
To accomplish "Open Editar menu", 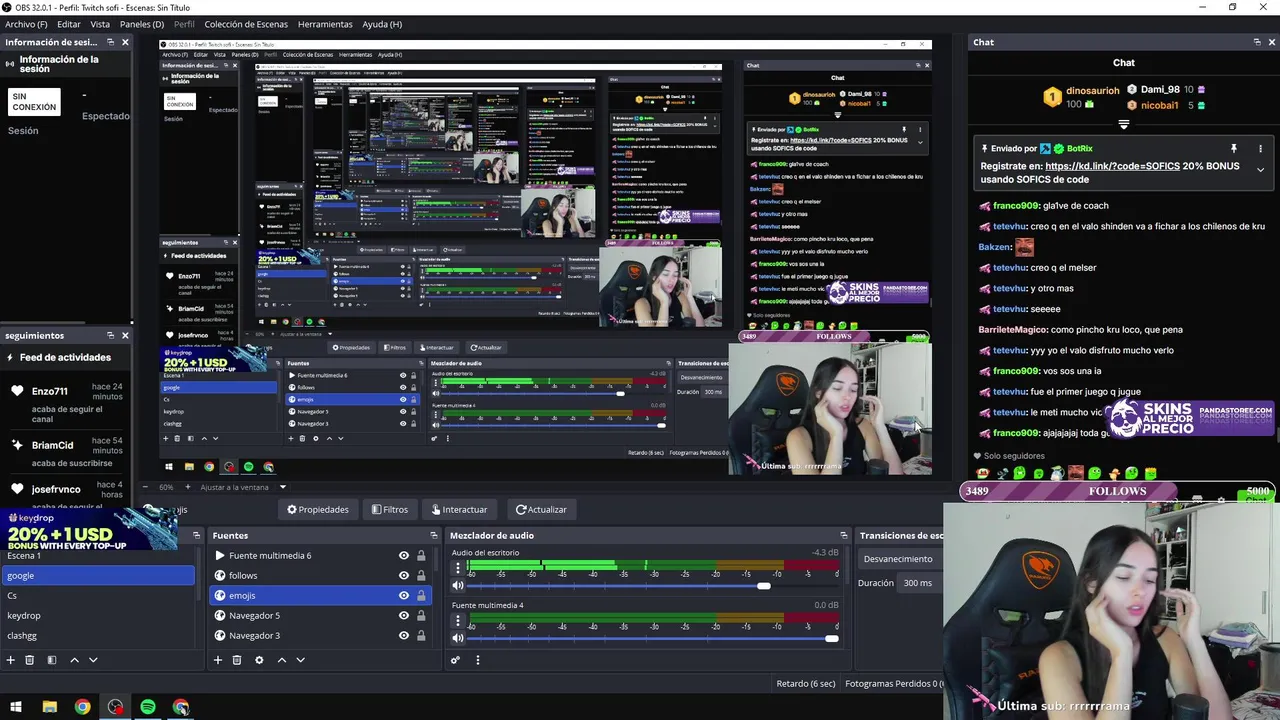I will pyautogui.click(x=69, y=24).
